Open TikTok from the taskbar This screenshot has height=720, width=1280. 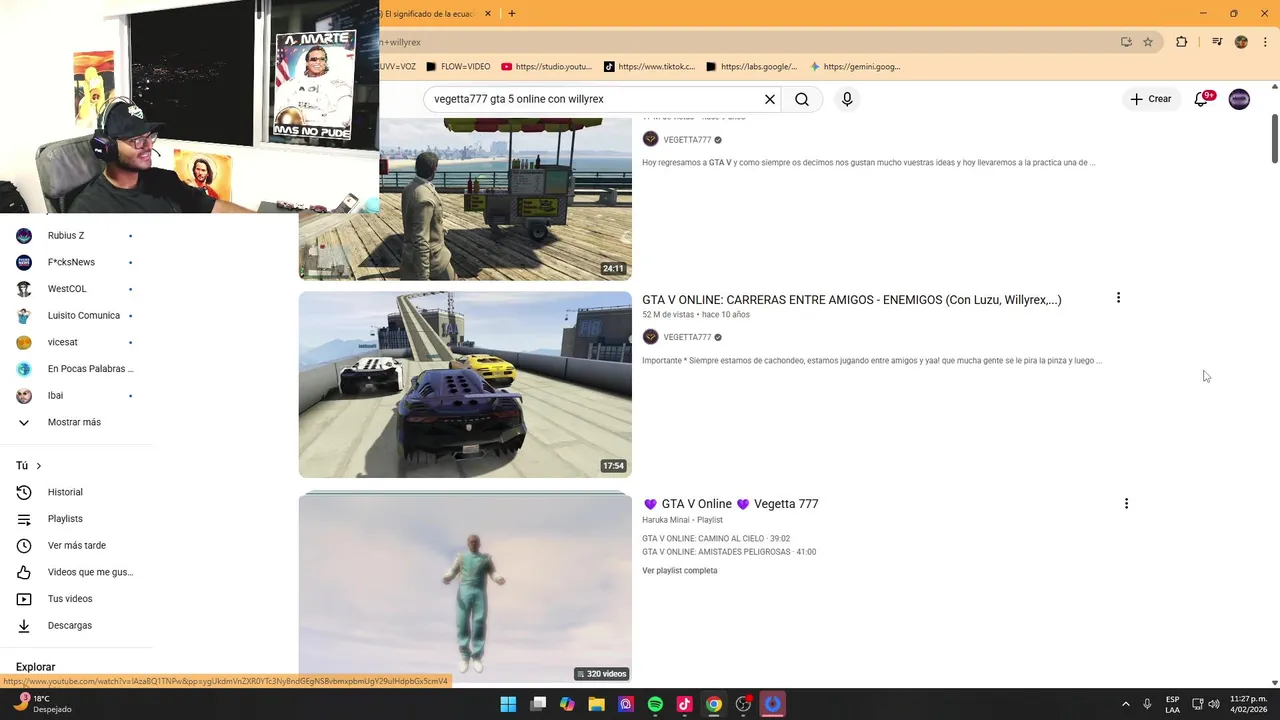[x=684, y=704]
